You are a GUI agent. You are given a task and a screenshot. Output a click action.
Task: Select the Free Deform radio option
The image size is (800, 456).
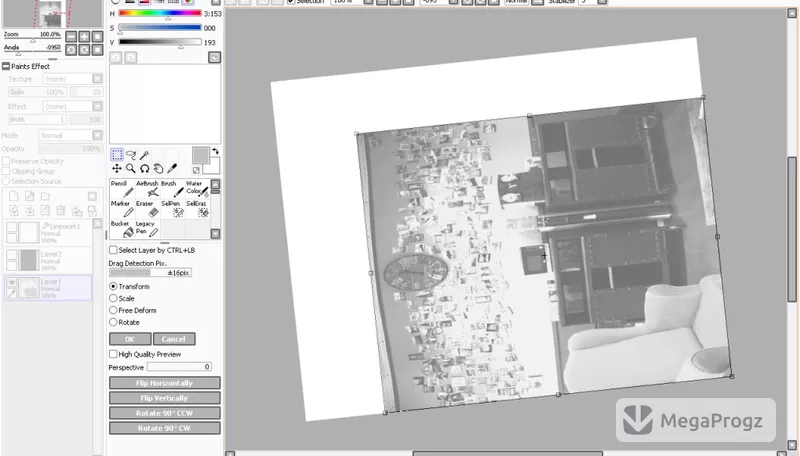coord(113,310)
